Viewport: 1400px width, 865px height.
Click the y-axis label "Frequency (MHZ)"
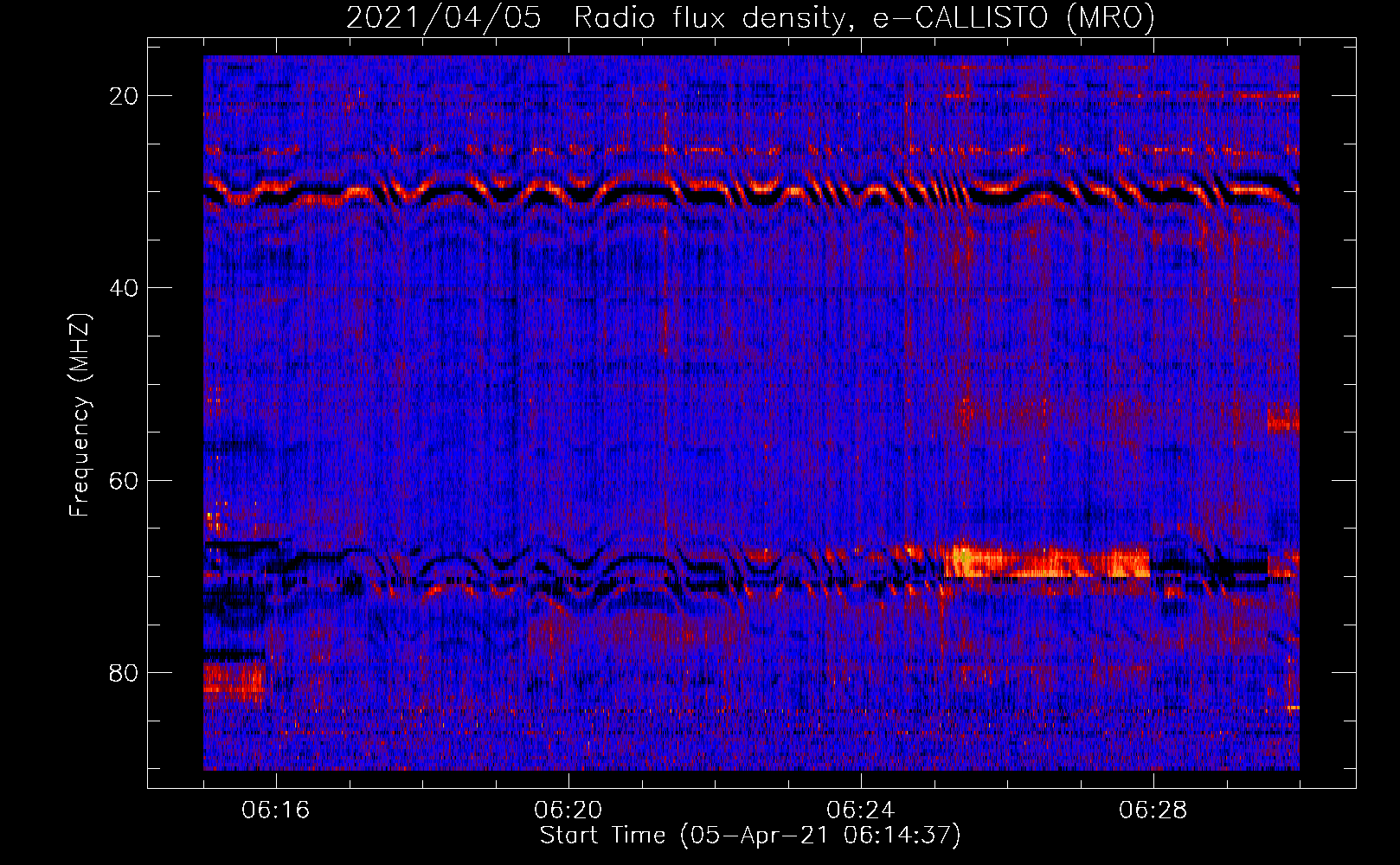80,415
